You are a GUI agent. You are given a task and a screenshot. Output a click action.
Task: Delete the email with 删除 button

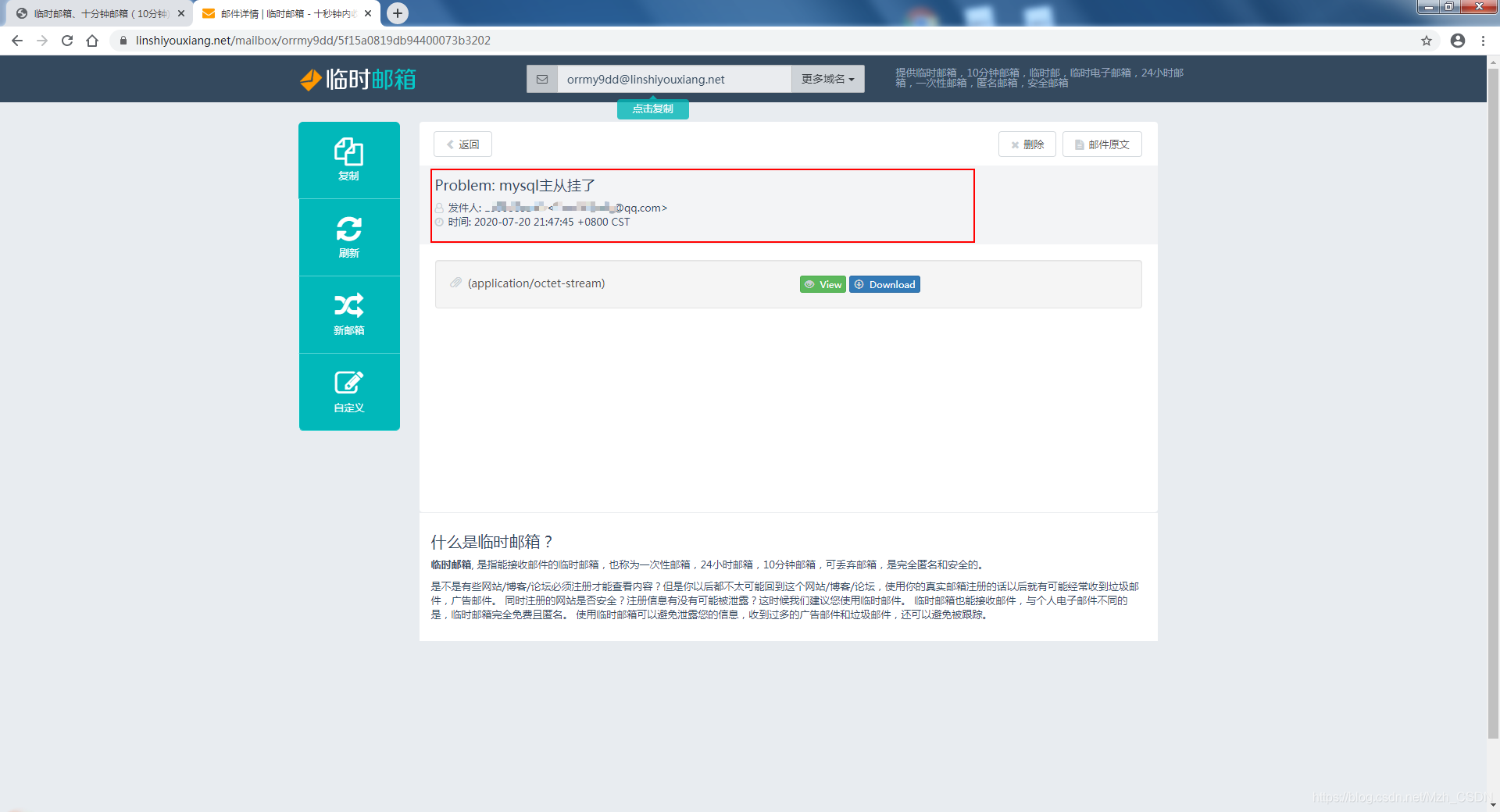(1027, 144)
